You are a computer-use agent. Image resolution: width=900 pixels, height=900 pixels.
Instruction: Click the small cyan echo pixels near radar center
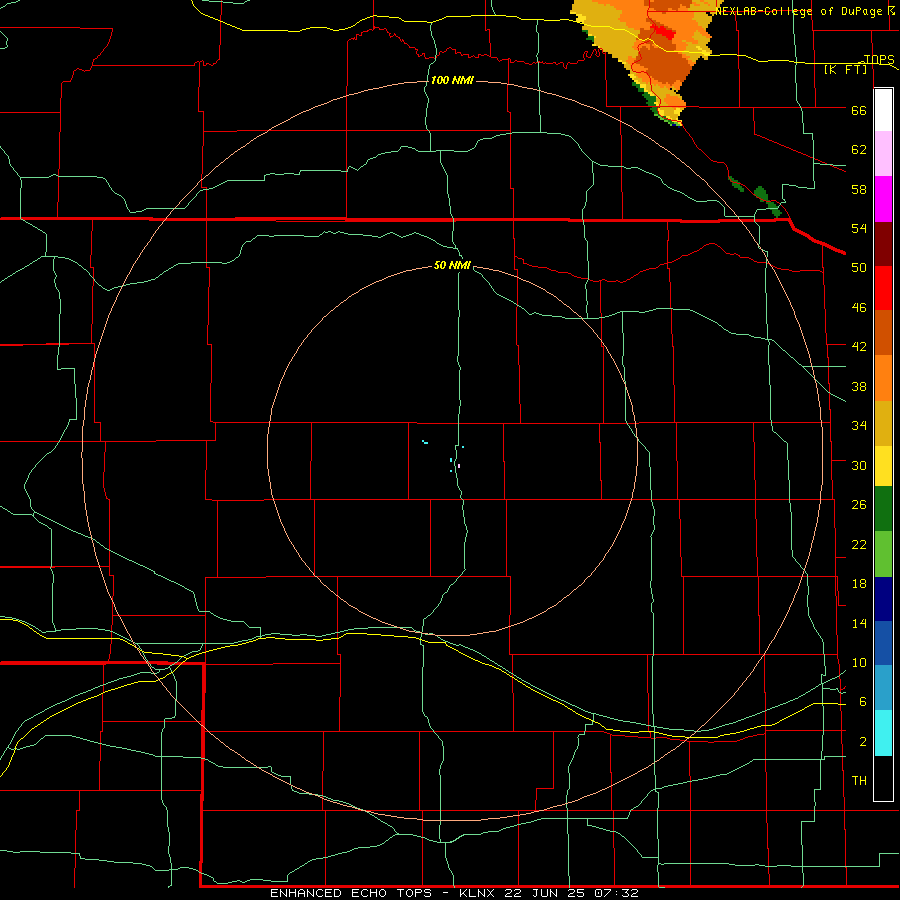pos(452,459)
